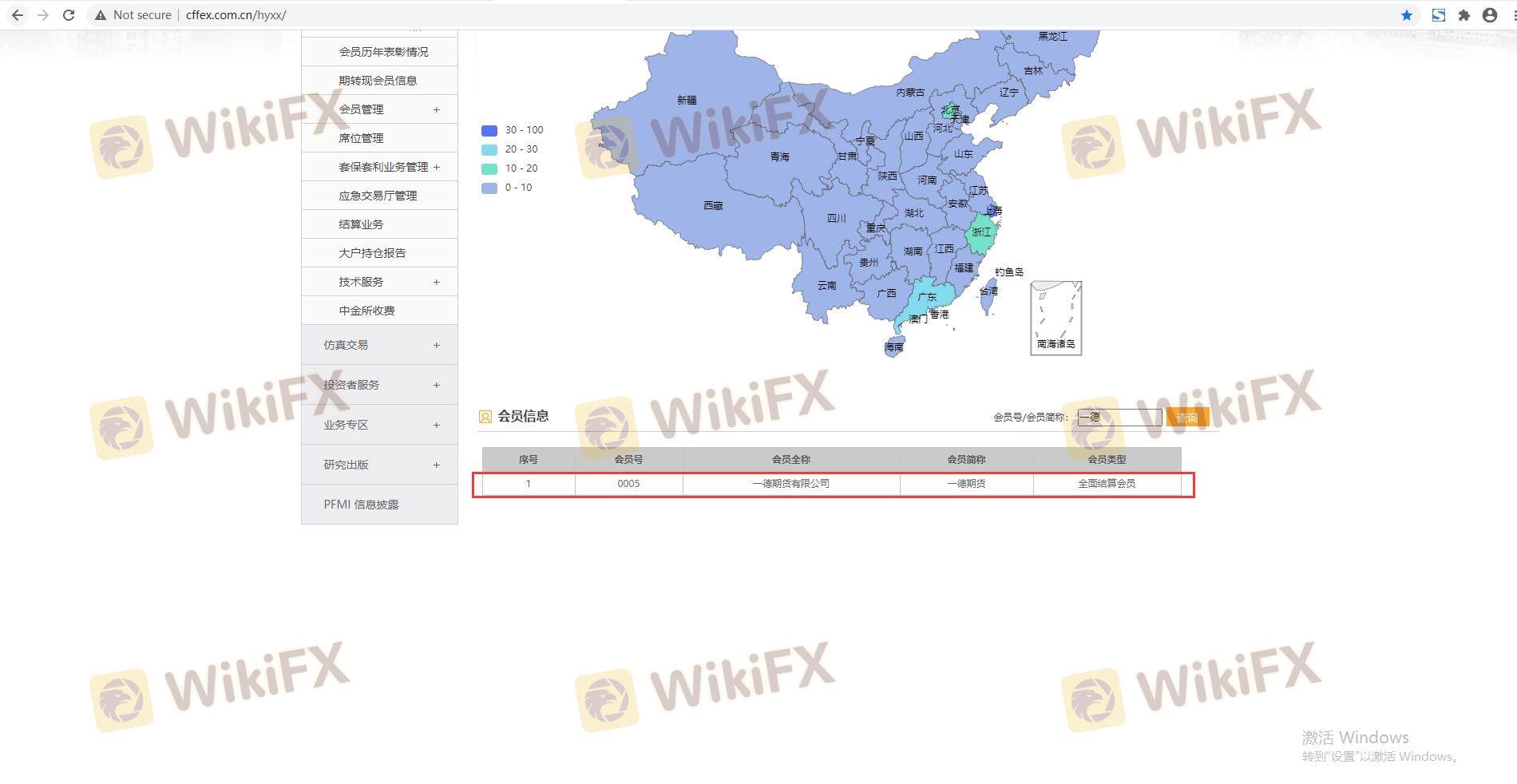Viewport: 1517px width, 784px height.
Task: Toggle the 30 - 100 legend item
Action: pyautogui.click(x=513, y=130)
